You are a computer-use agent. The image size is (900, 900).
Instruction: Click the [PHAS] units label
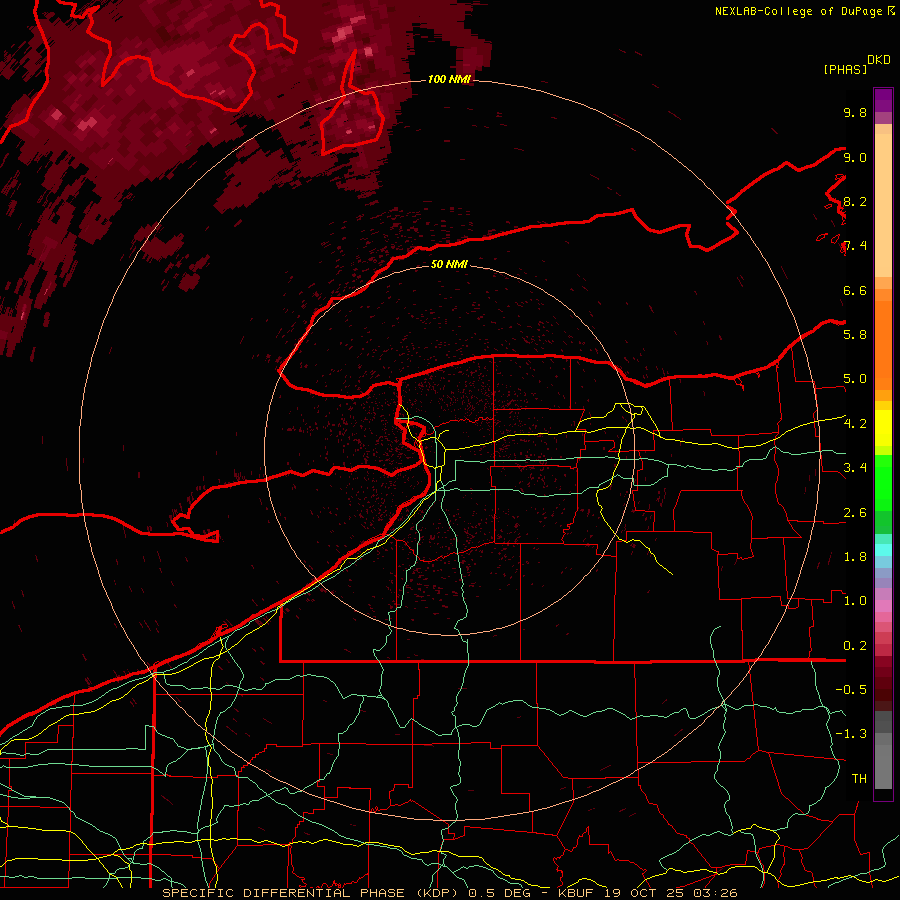click(x=845, y=69)
